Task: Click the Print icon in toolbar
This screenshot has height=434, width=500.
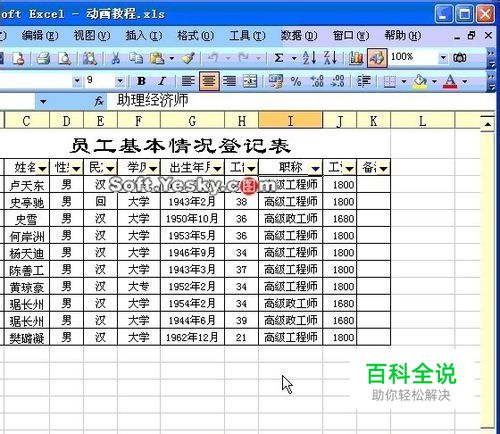Action: (43, 58)
